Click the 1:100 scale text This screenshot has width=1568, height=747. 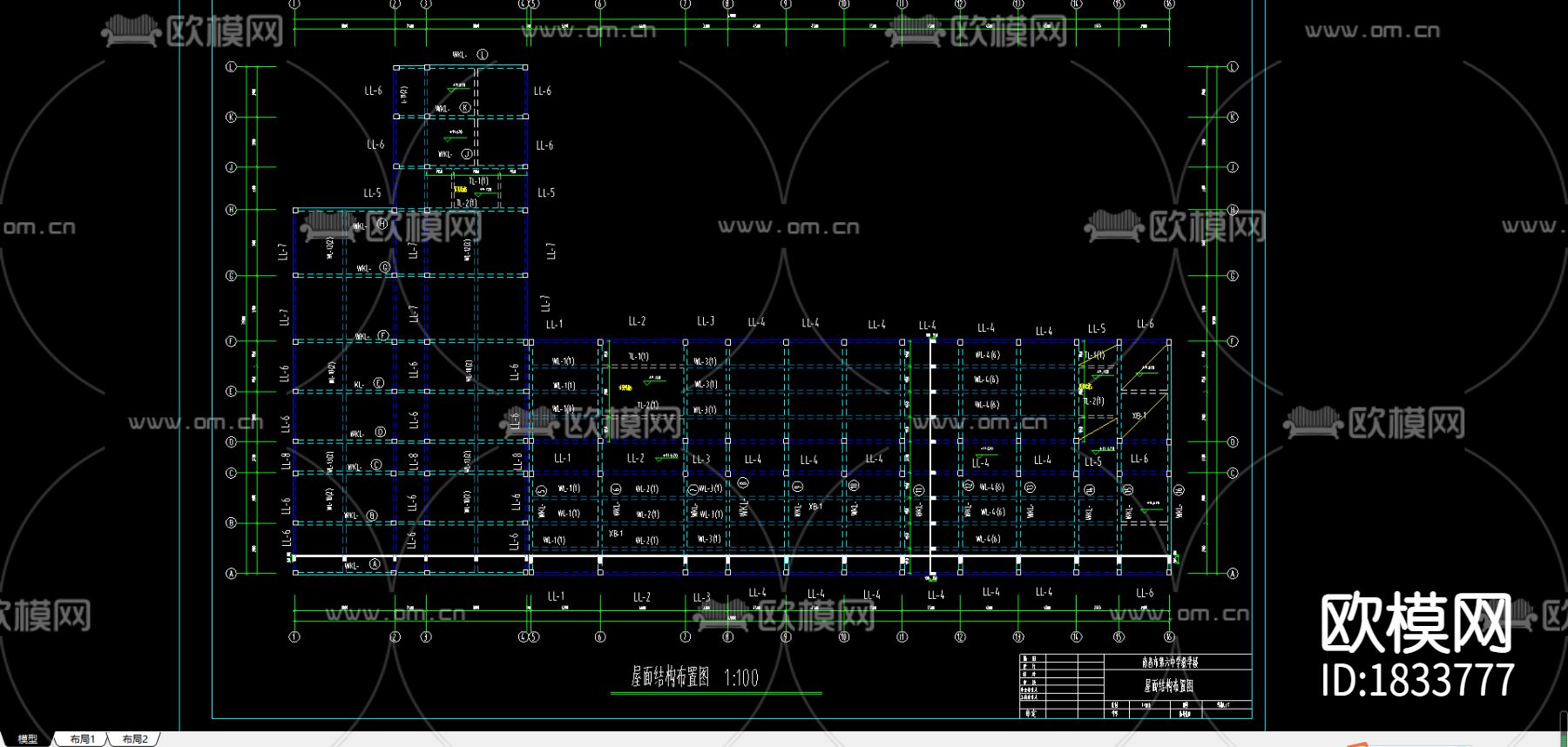tap(741, 677)
